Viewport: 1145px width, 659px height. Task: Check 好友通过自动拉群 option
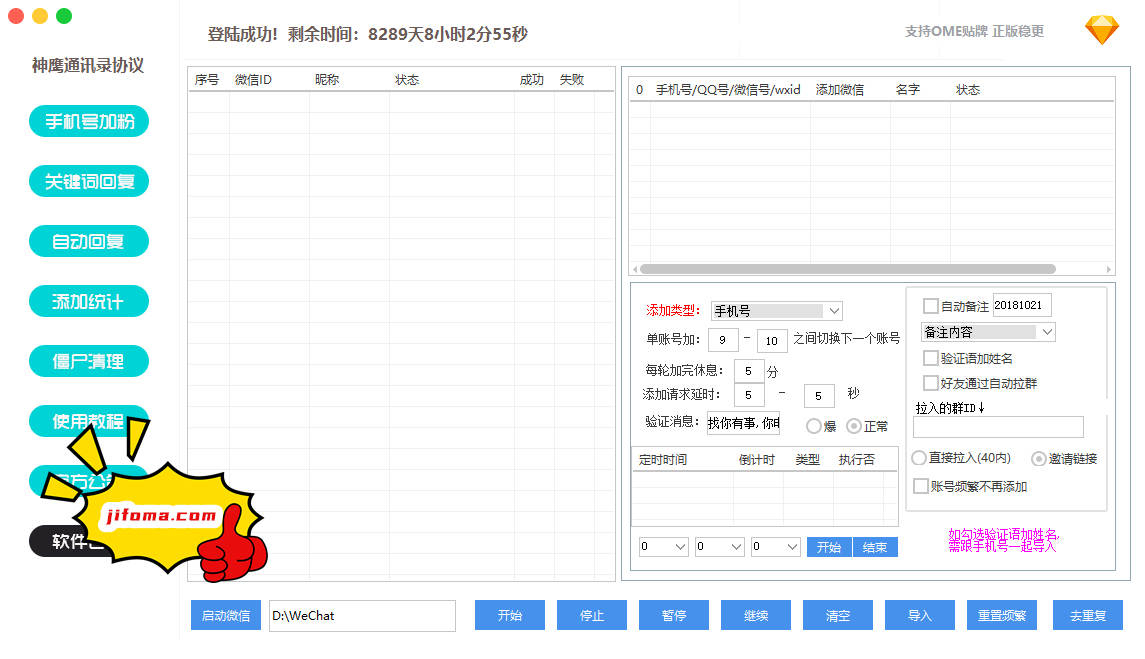(929, 382)
